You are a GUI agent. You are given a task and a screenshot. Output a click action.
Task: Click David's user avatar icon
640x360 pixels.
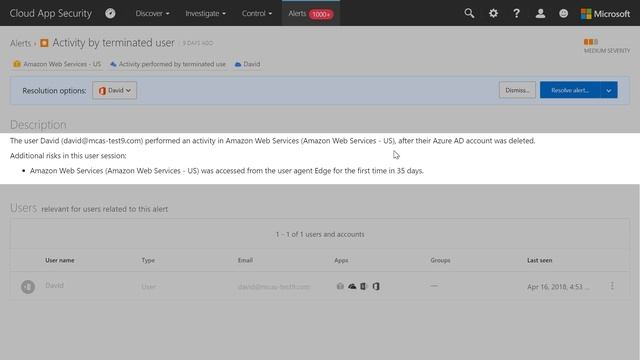pyautogui.click(x=28, y=287)
